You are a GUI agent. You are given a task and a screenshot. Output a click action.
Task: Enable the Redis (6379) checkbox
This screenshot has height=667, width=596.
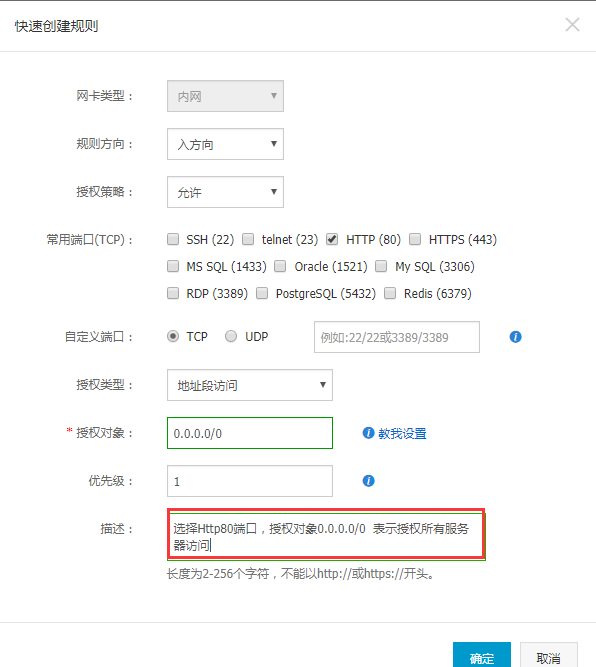[390, 293]
